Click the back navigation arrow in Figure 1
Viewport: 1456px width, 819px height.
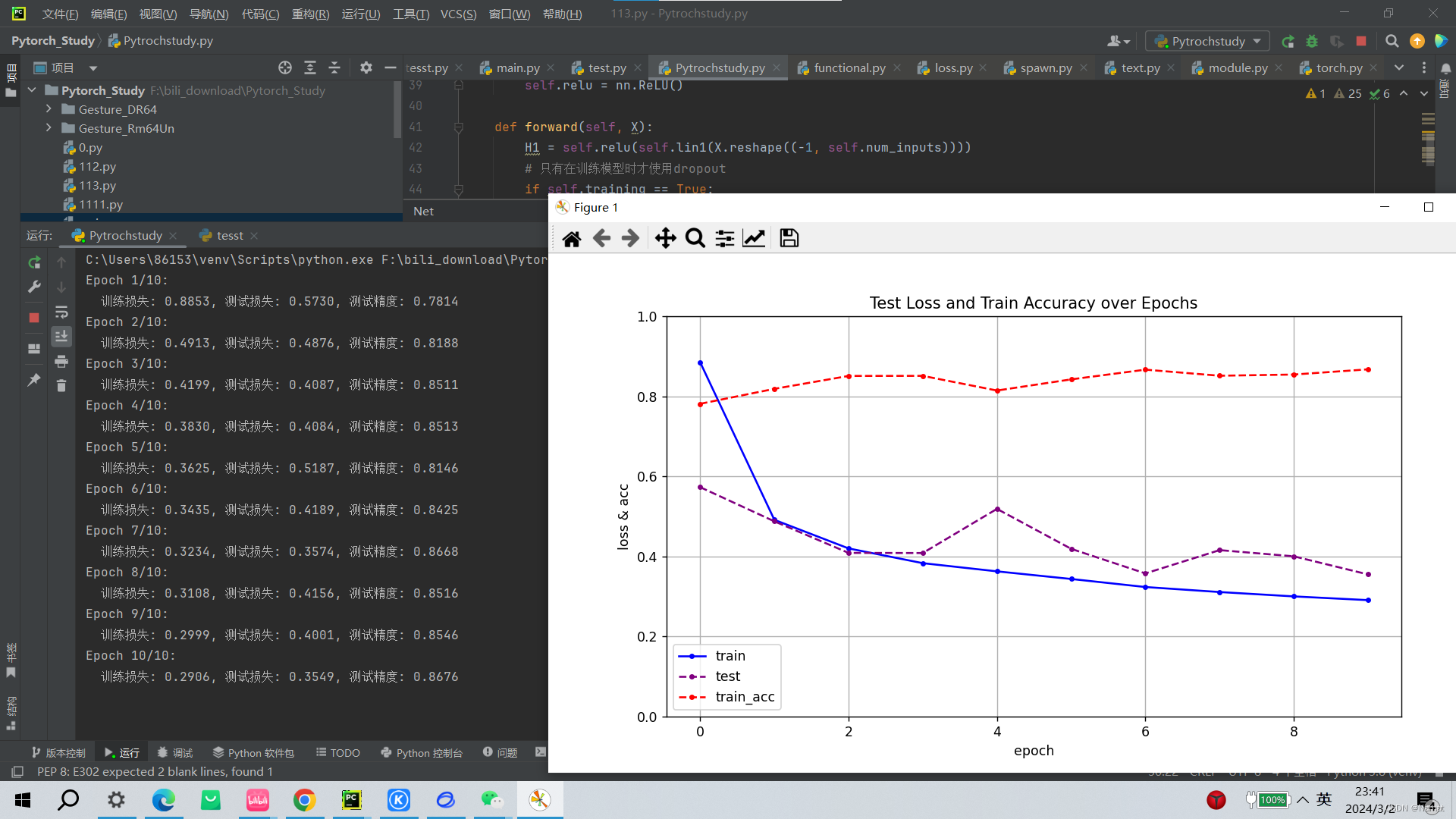(601, 238)
